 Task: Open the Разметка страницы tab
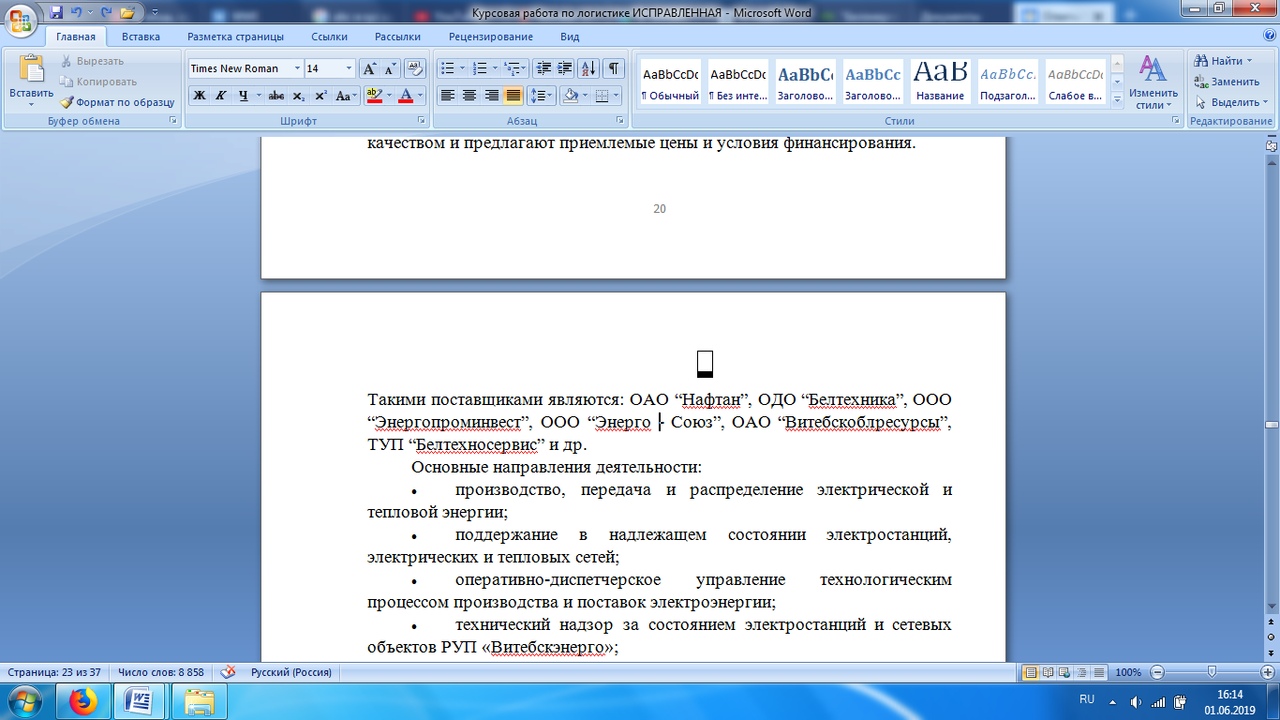235,37
